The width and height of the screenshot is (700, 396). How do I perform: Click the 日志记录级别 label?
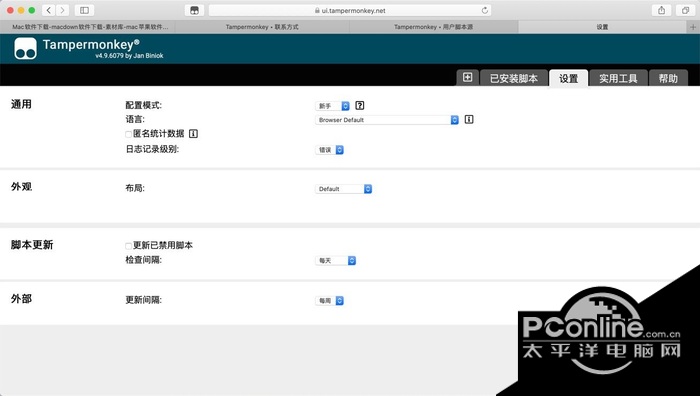[152, 149]
